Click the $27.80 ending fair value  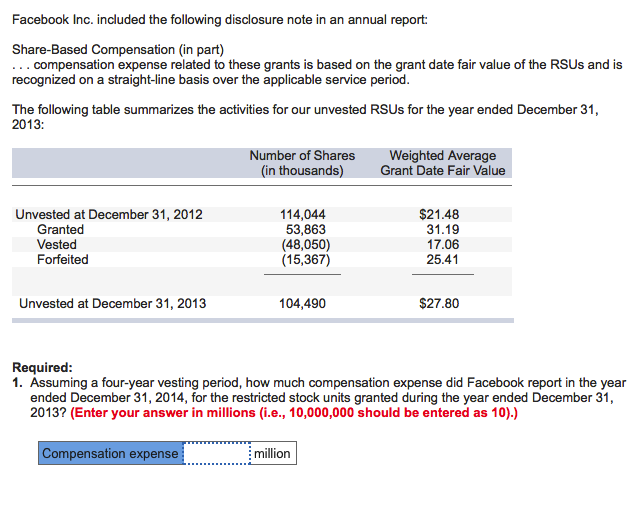point(439,303)
